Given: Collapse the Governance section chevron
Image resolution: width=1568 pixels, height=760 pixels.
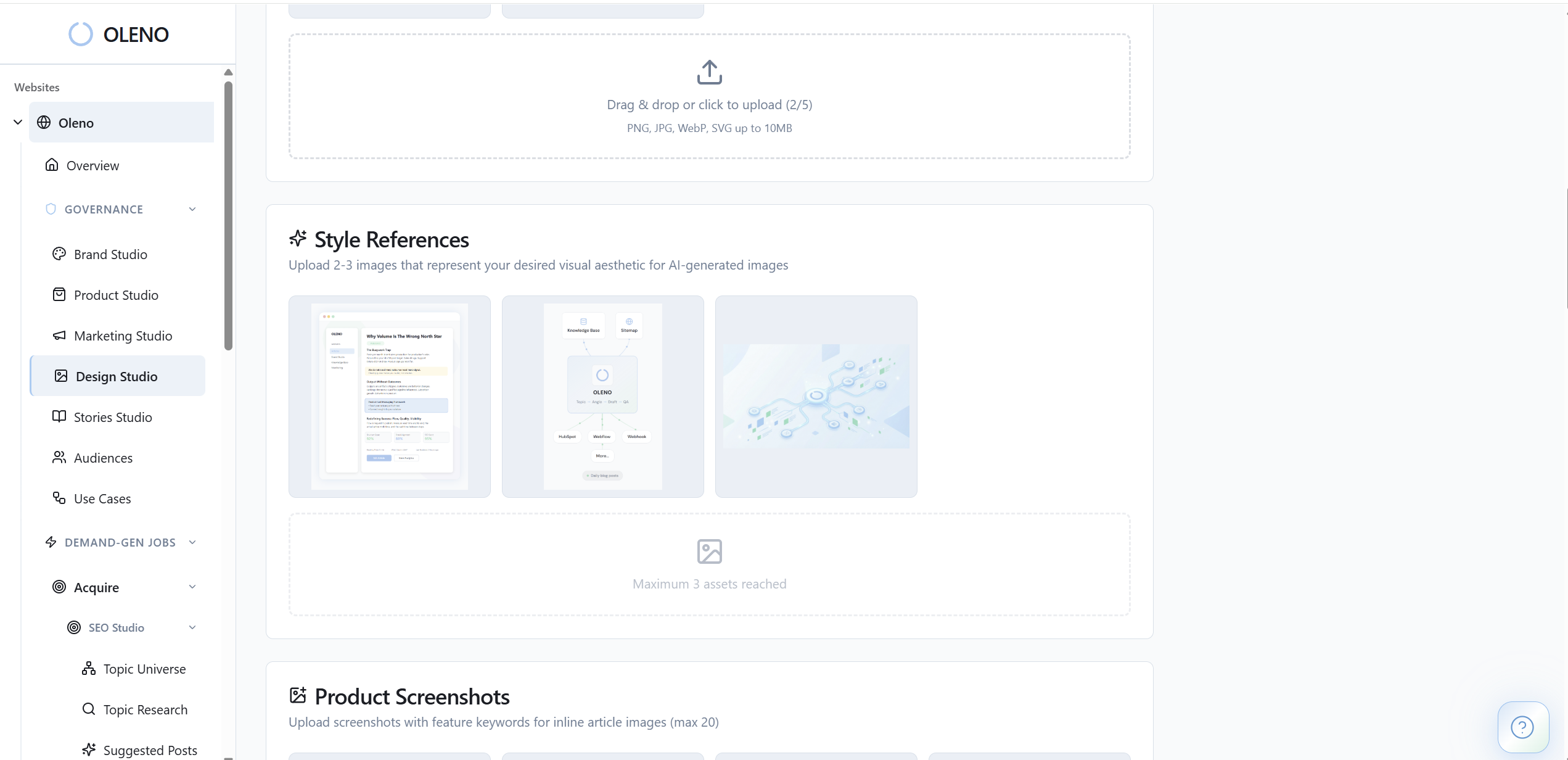Looking at the screenshot, I should [192, 210].
